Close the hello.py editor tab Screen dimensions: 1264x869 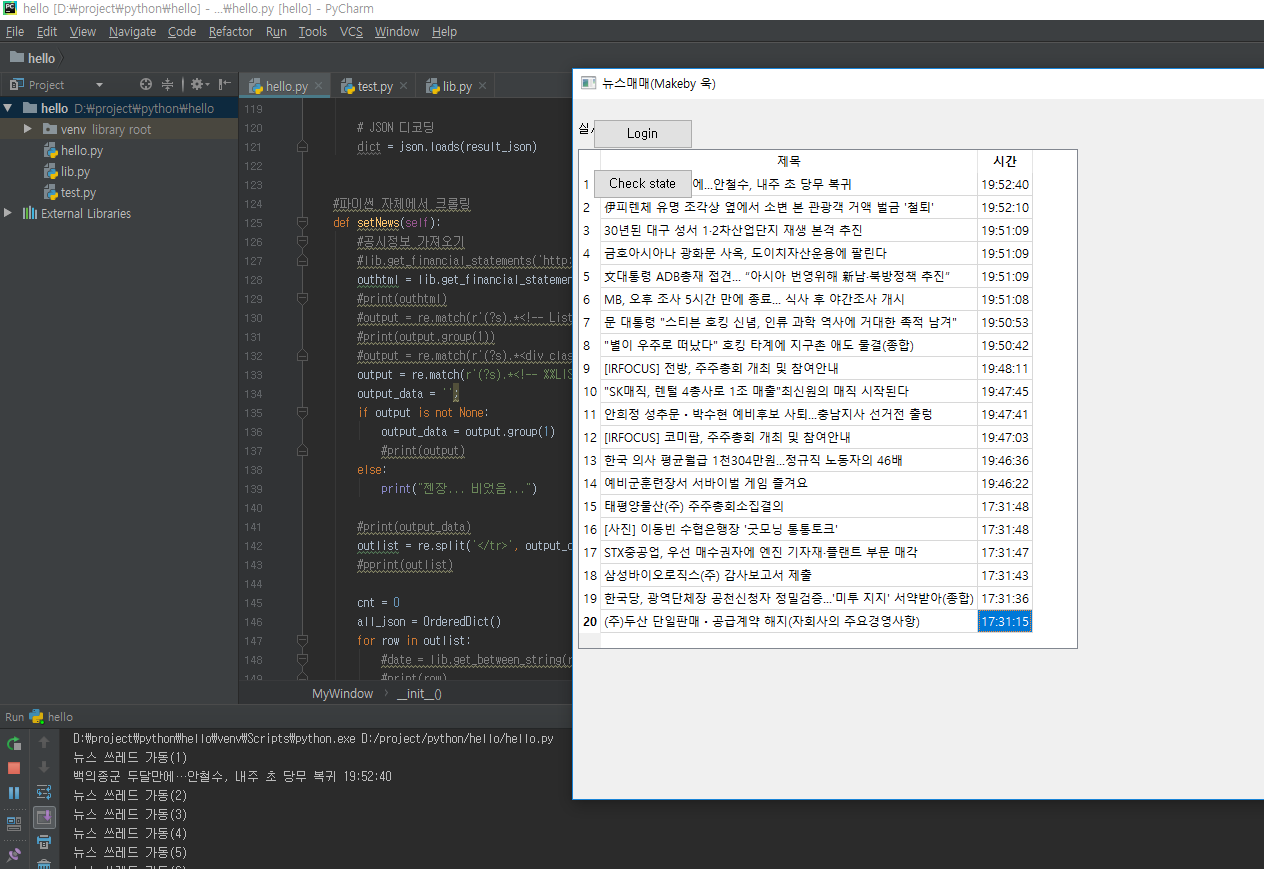click(318, 87)
